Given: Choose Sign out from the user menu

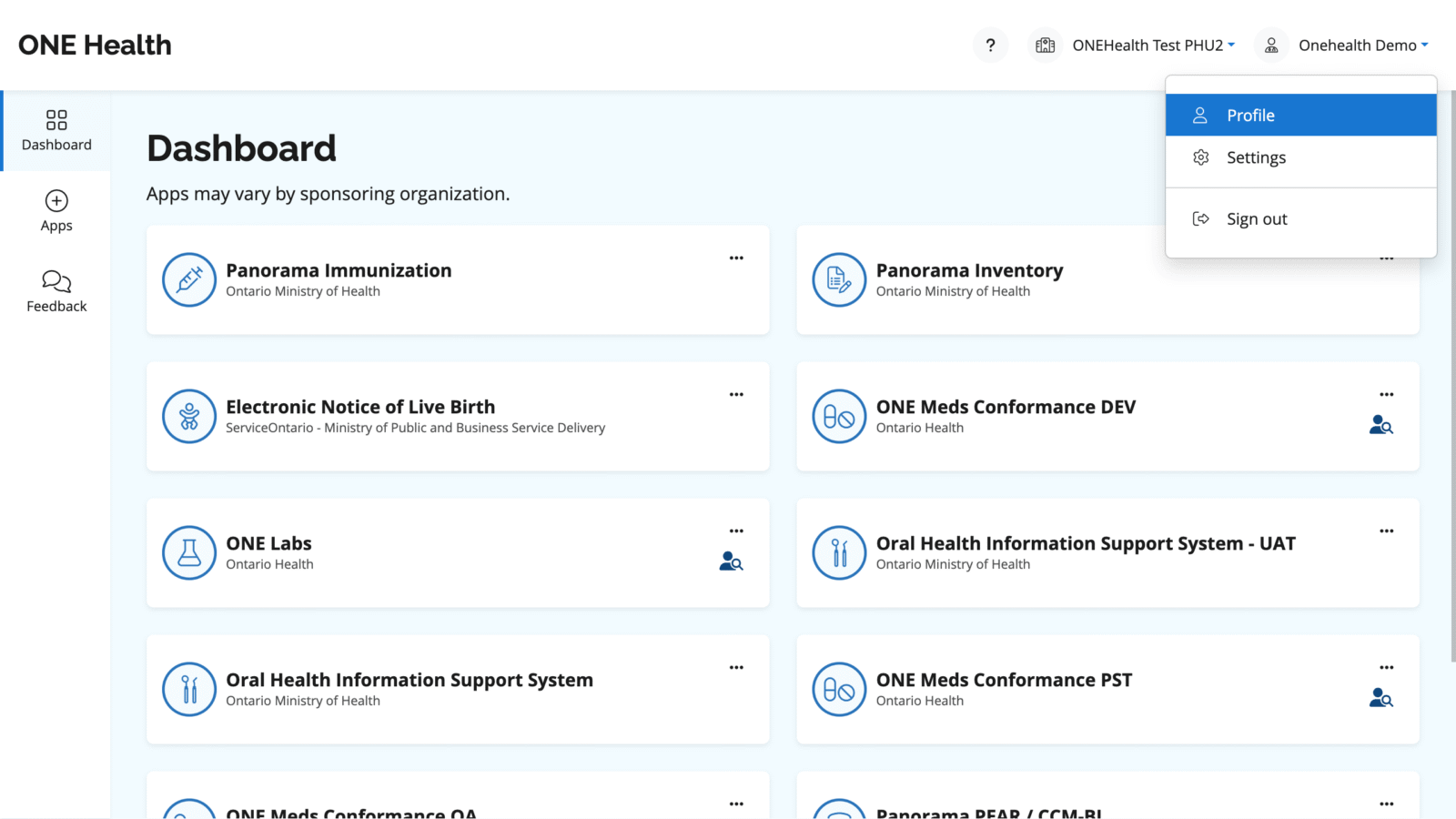Looking at the screenshot, I should pos(1300,218).
